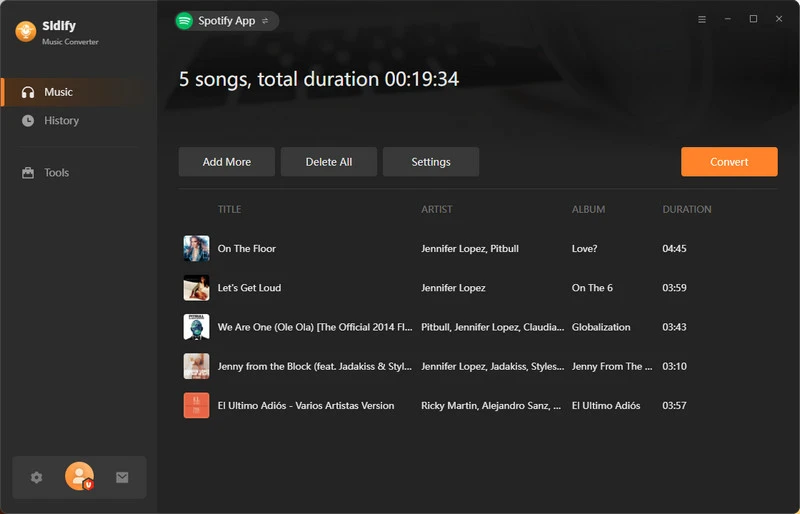The image size is (800, 514).
Task: Switch source via Spotify App swap arrows
Action: tap(265, 21)
